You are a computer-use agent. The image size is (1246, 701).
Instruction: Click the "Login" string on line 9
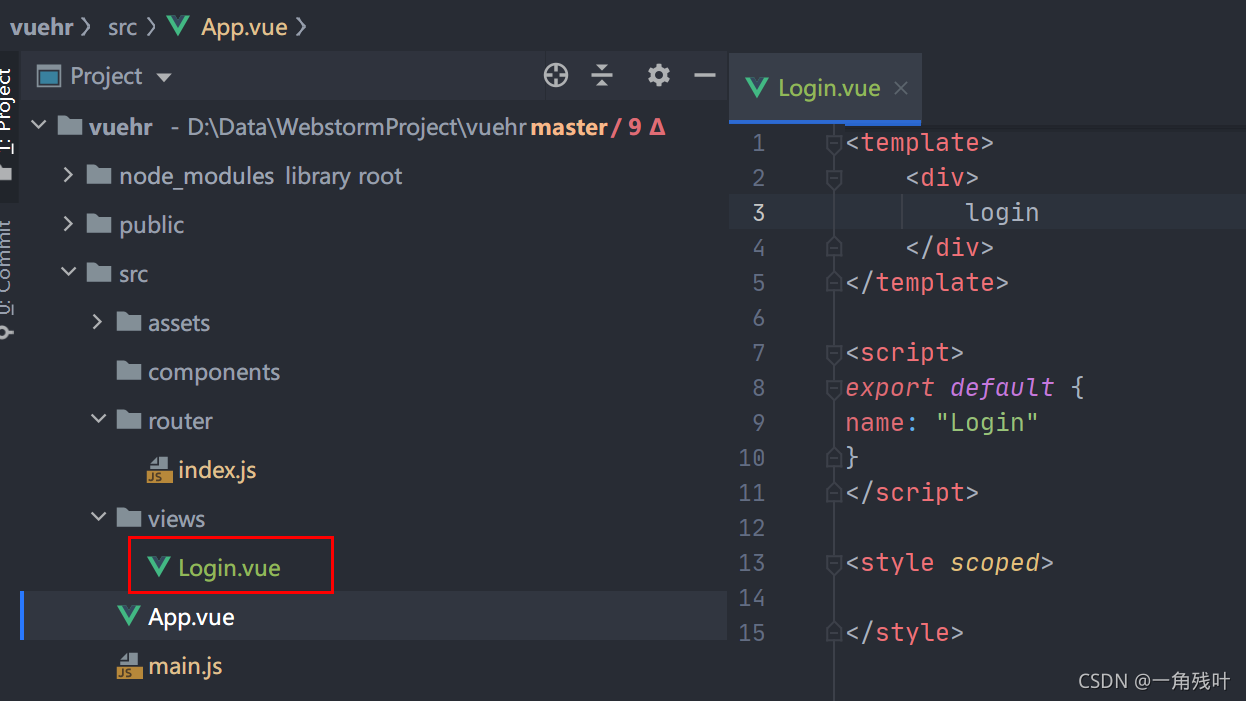pos(987,423)
